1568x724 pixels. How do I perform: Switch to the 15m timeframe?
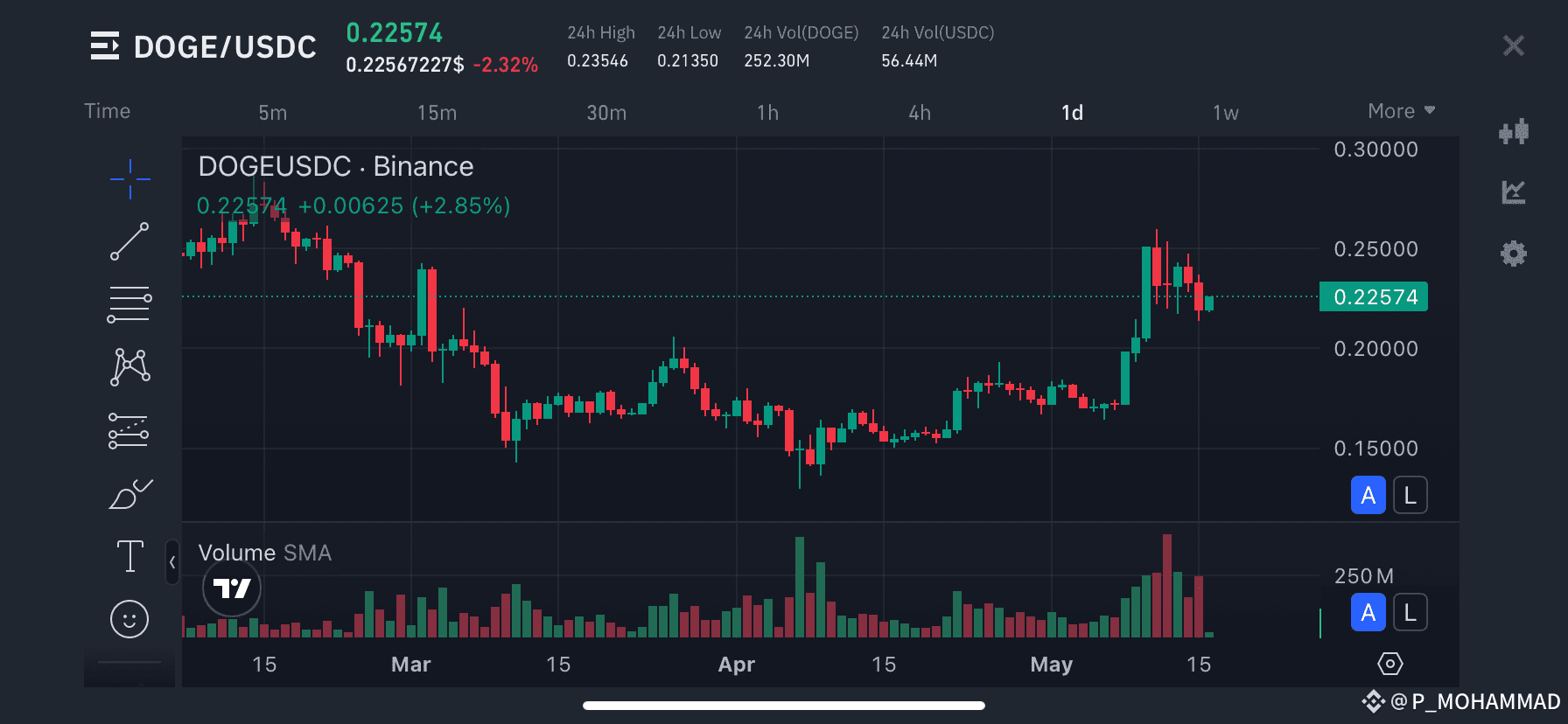(x=437, y=113)
